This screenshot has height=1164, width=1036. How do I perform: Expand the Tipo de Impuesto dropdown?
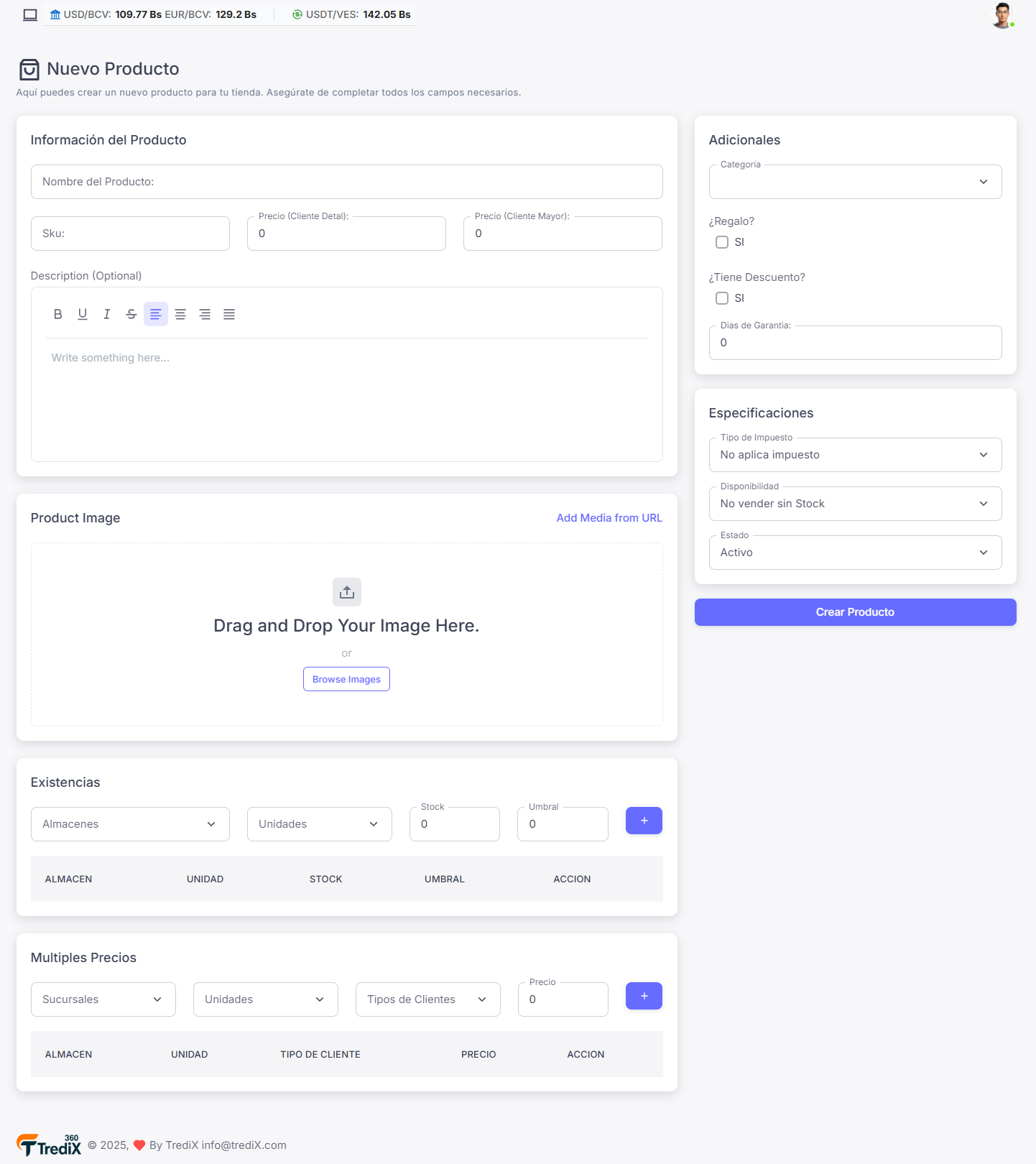pos(855,455)
